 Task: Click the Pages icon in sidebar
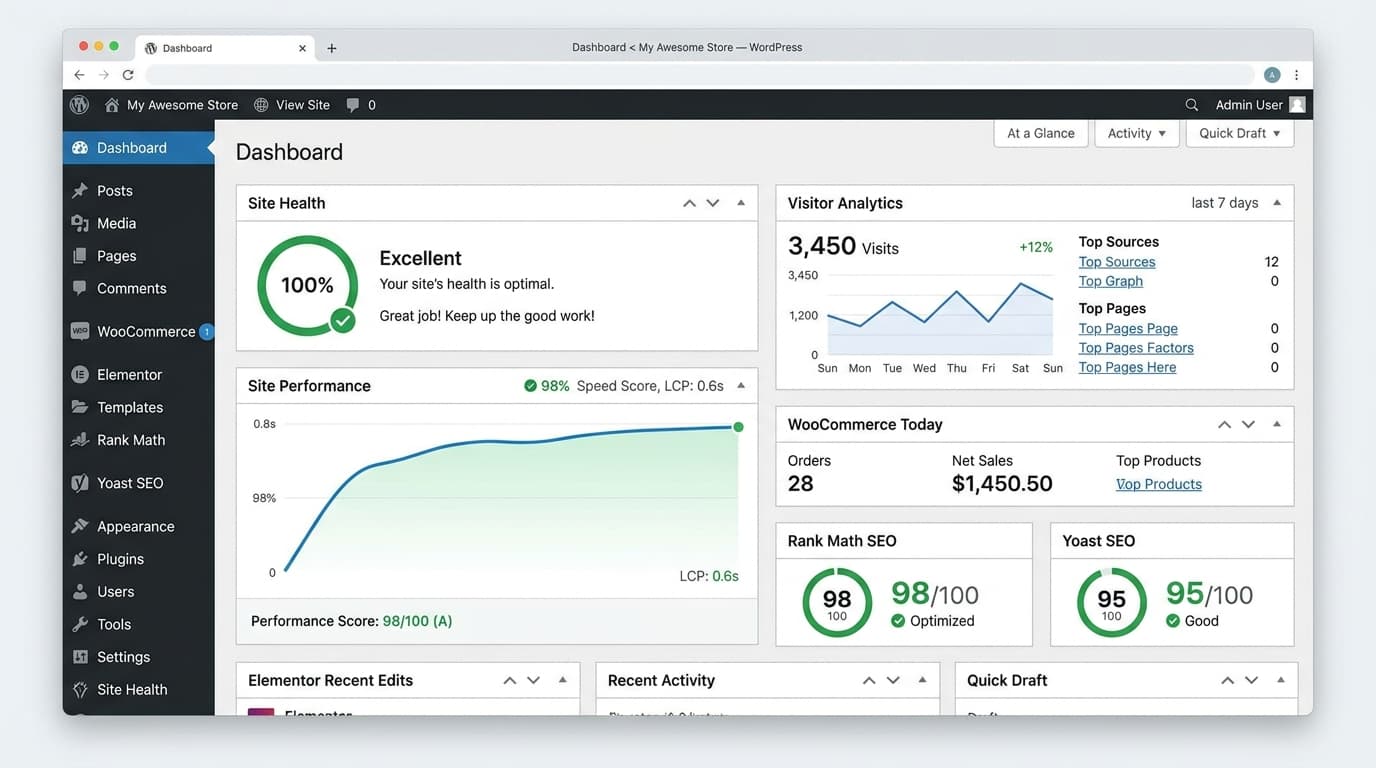tap(80, 256)
